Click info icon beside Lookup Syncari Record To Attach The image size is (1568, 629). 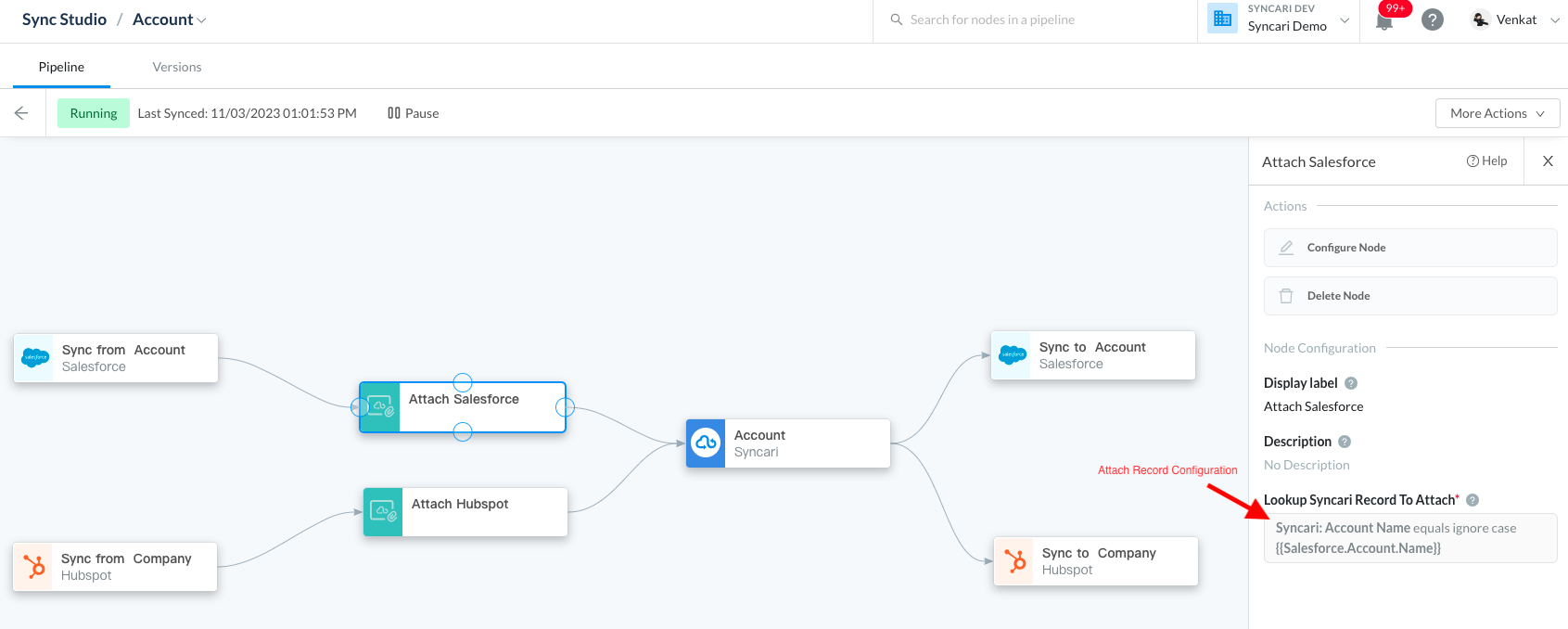point(1472,500)
